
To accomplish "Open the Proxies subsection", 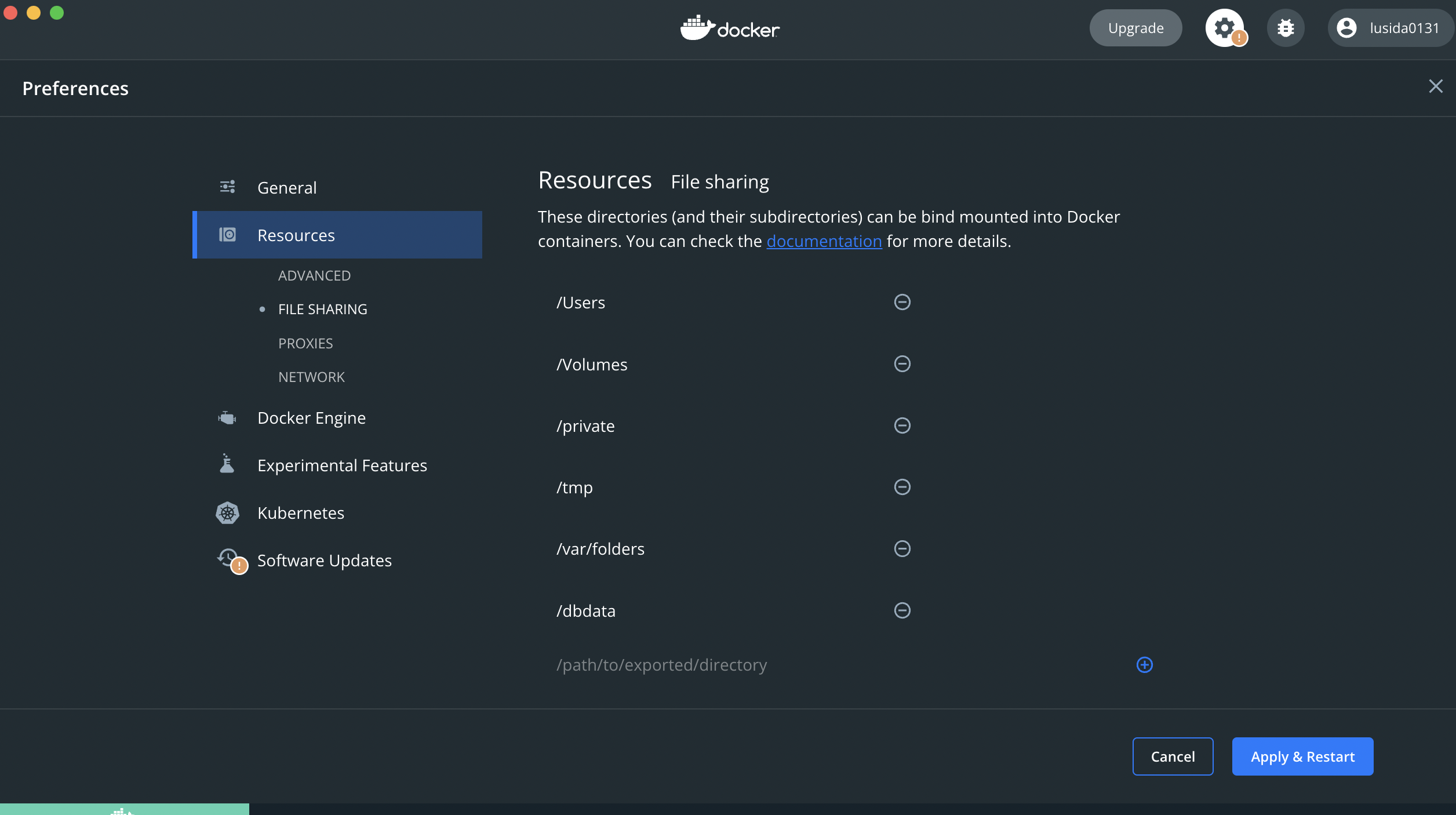I will [305, 343].
